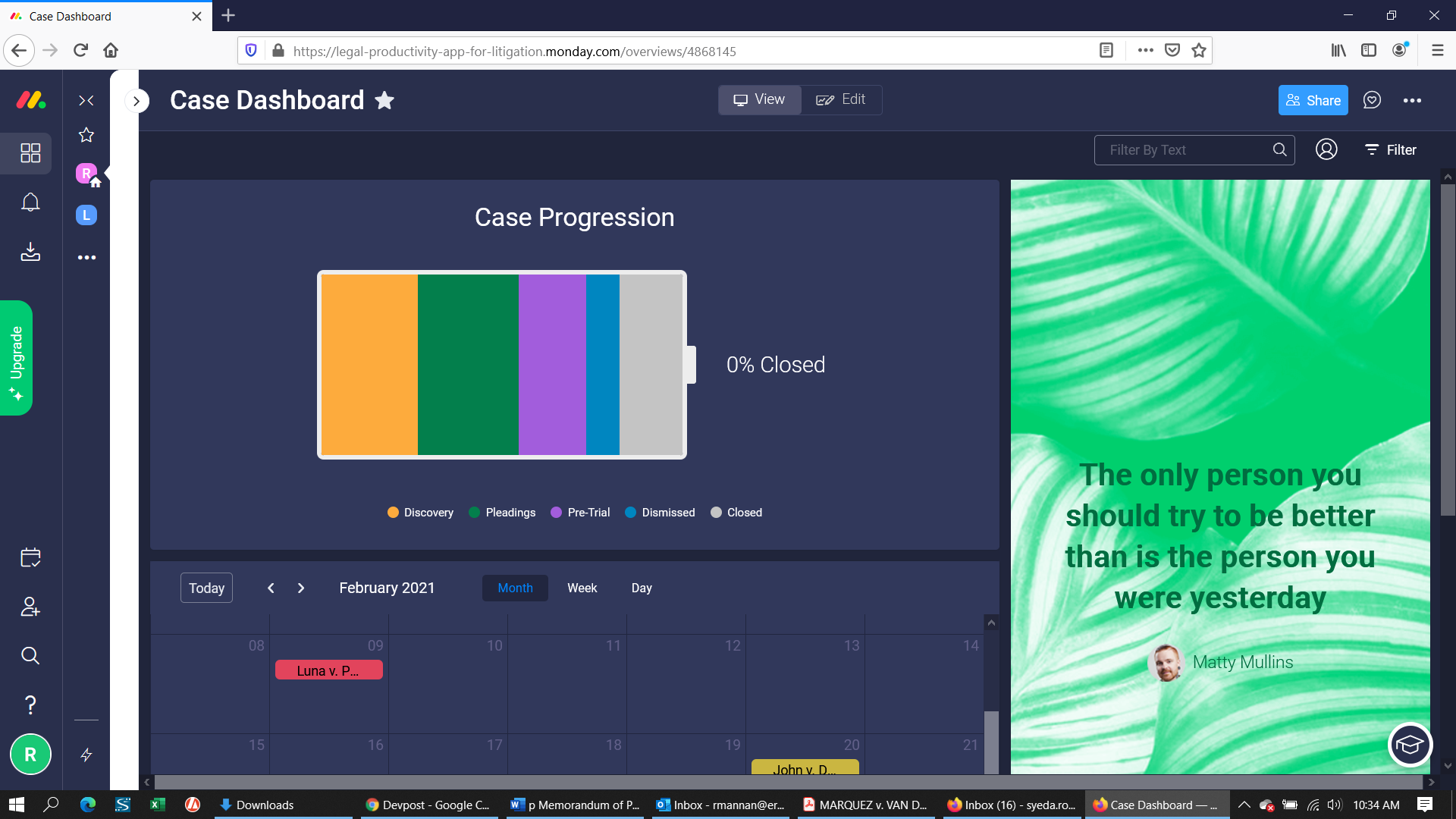Switch to Edit mode

(841, 100)
